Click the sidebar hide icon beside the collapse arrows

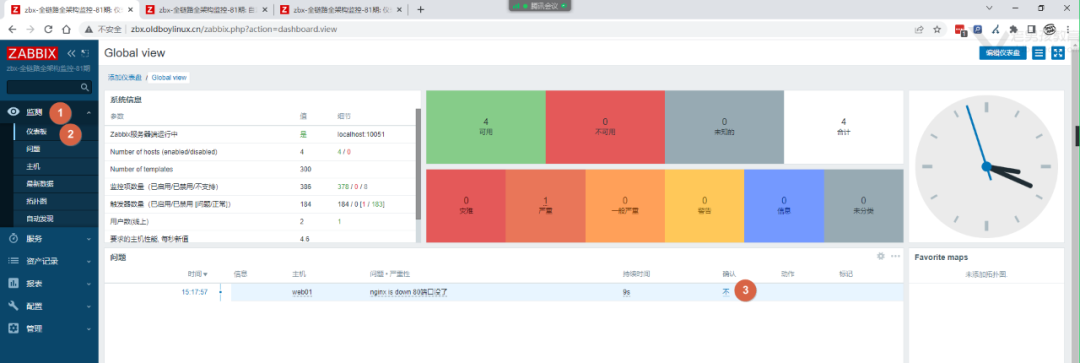tap(85, 53)
